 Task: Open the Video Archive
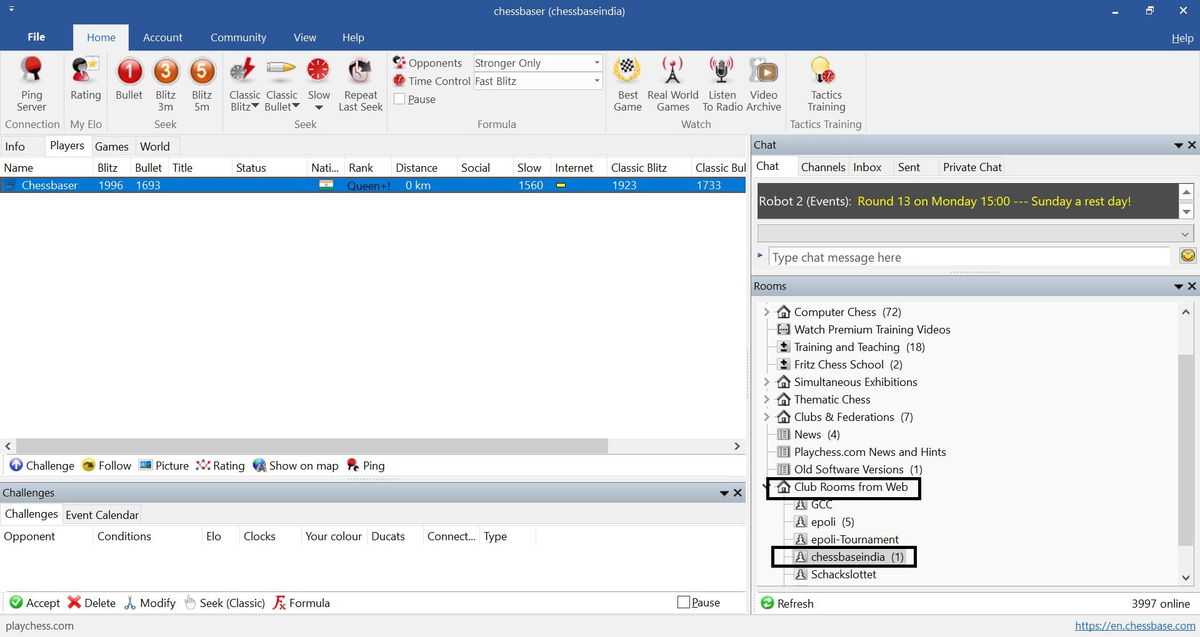click(x=763, y=73)
